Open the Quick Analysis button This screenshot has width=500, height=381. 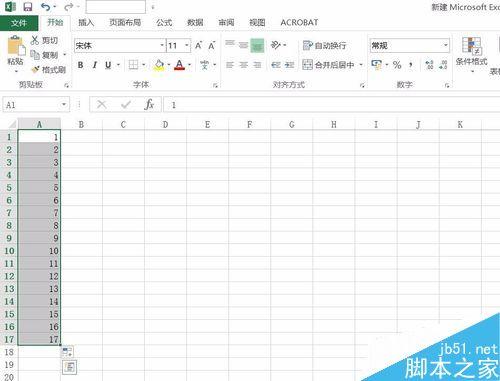coord(70,367)
